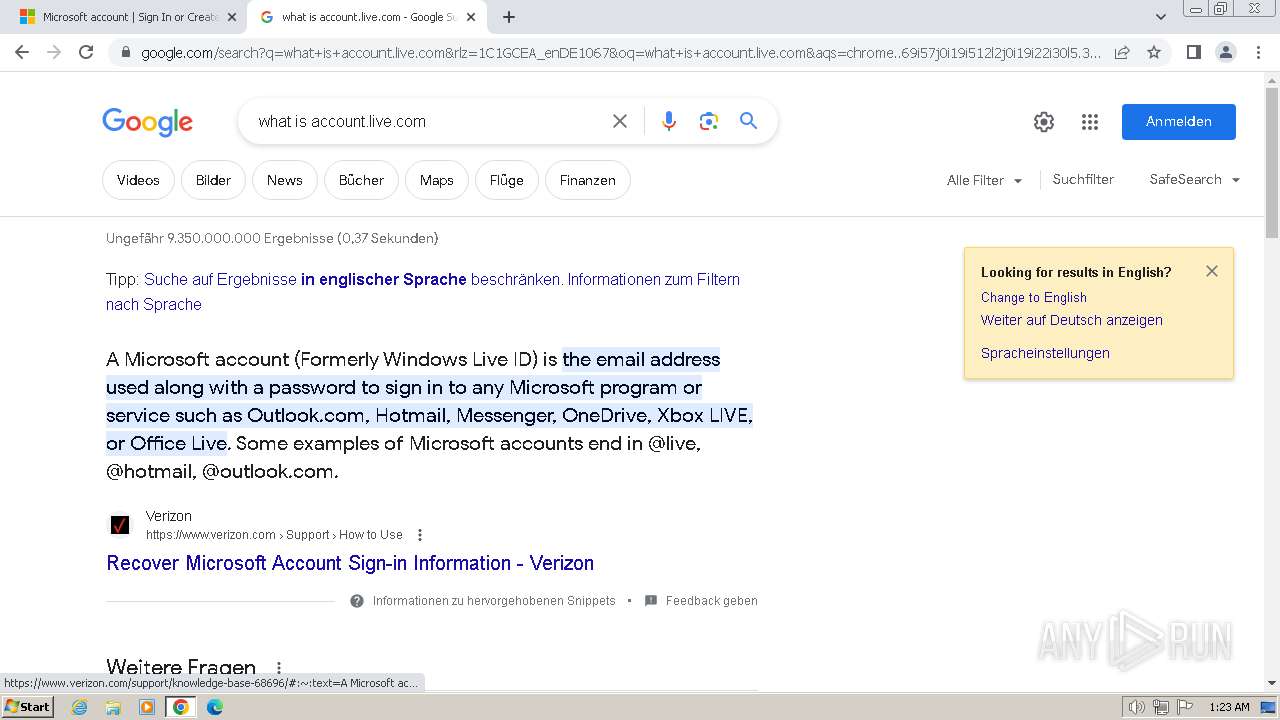Open info about featured snippets
1280x720 pixels.
[484, 601]
